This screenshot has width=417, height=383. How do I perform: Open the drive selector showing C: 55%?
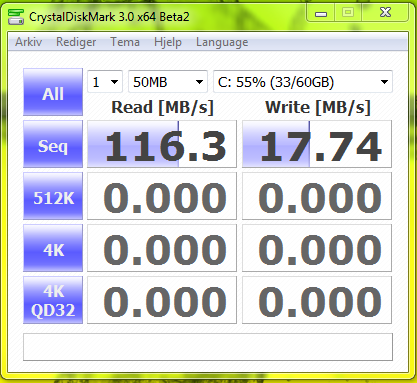click(303, 82)
